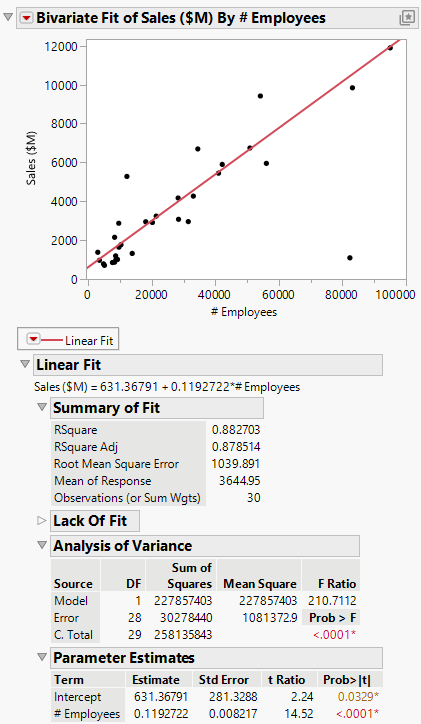The width and height of the screenshot is (421, 724).
Task: Click the Intercept t Ratio 2.24
Action: click(x=303, y=697)
